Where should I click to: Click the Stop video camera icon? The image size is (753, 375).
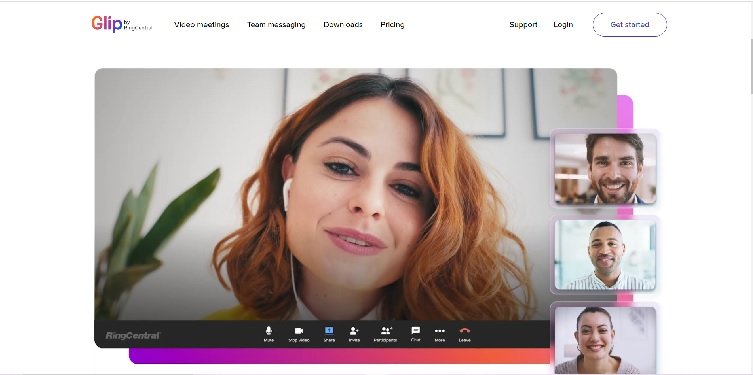click(299, 330)
